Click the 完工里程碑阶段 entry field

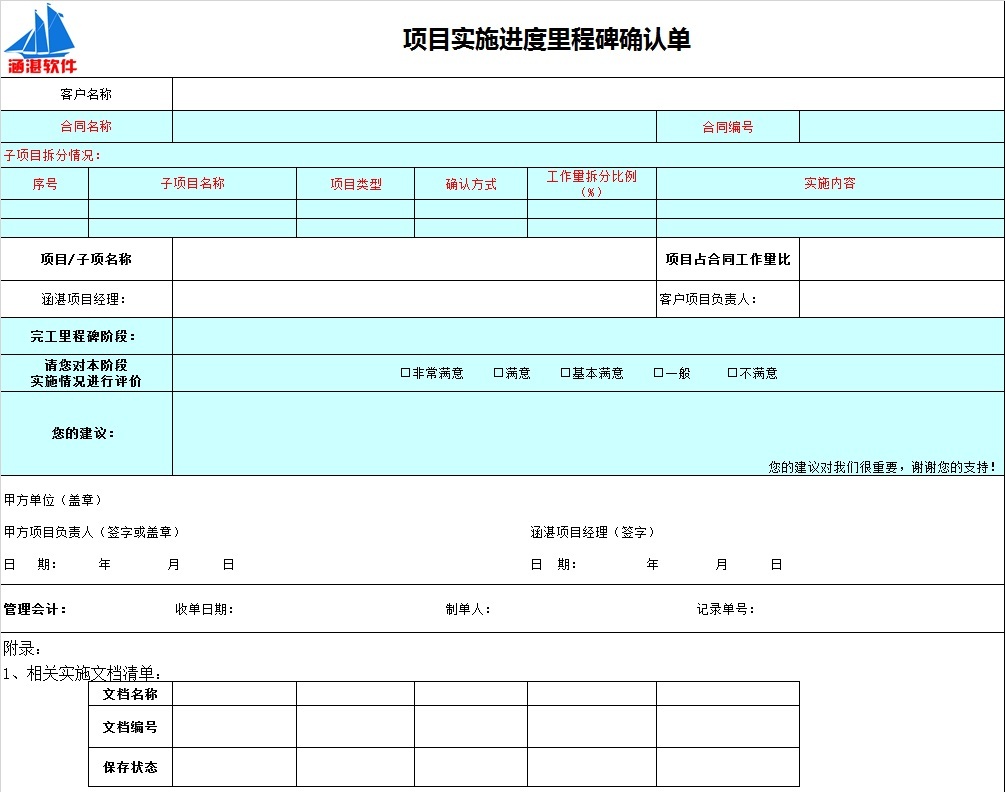click(x=587, y=336)
